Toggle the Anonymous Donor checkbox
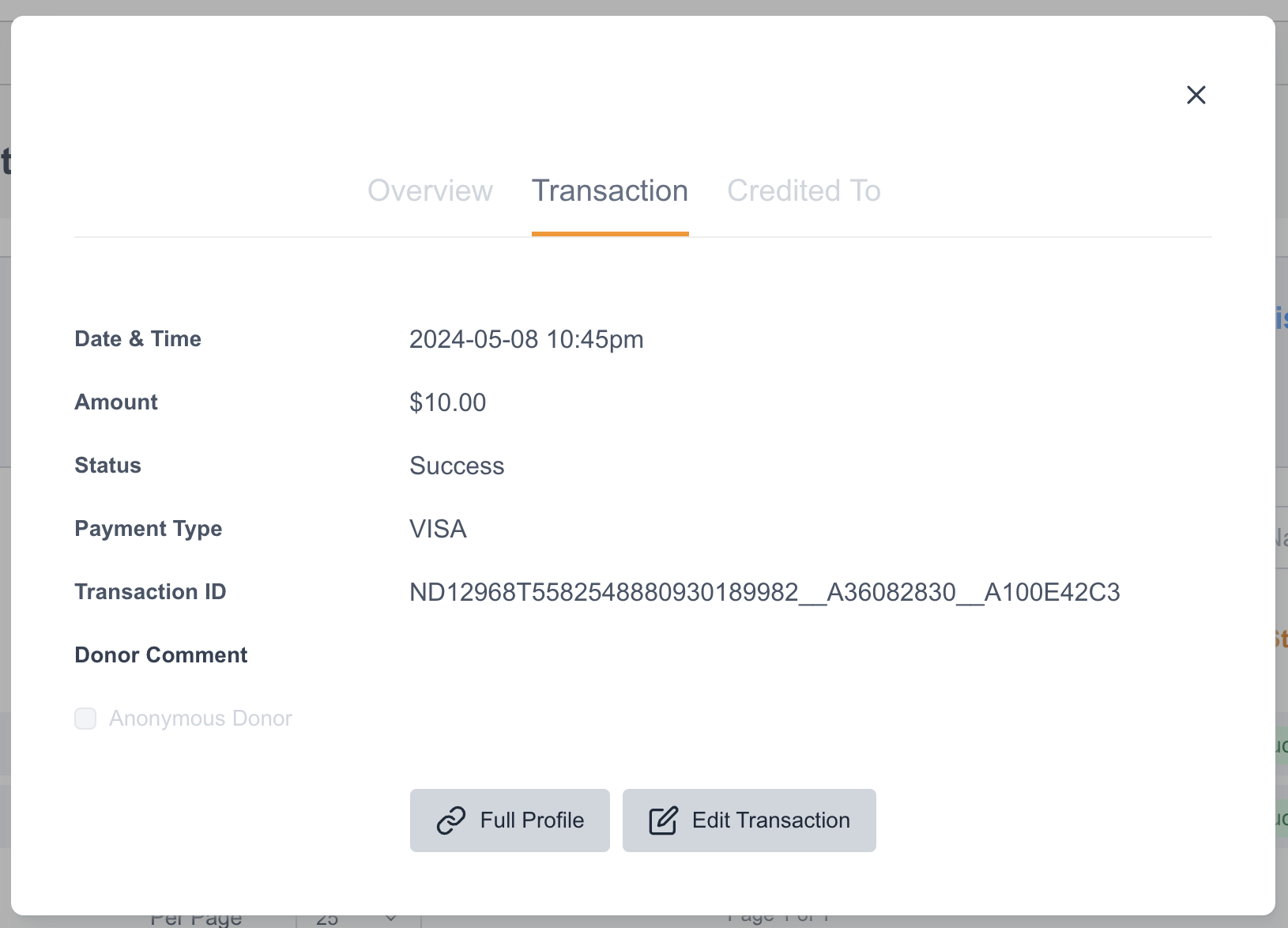The image size is (1288, 928). tap(85, 719)
